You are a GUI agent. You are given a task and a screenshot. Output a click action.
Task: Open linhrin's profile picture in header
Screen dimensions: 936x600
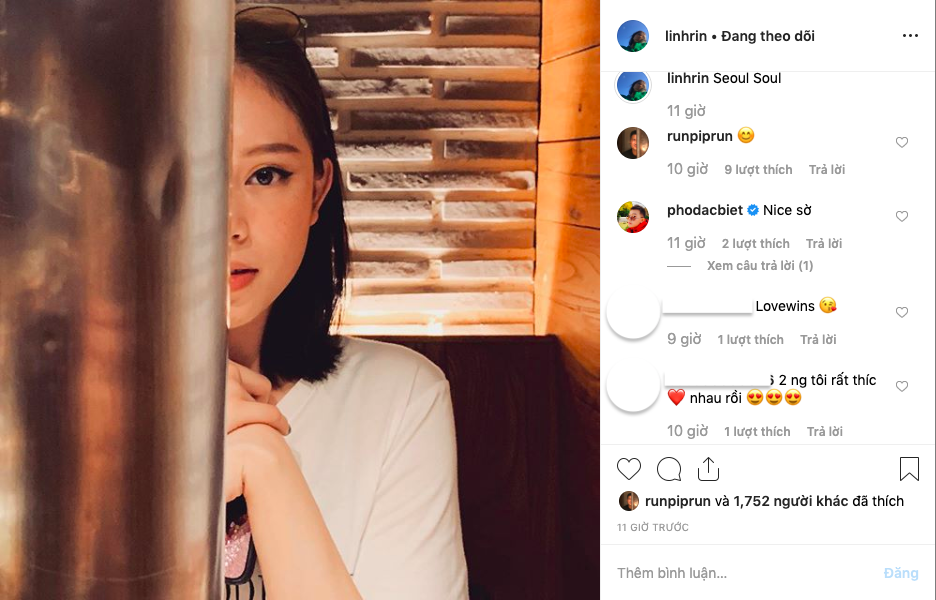coord(633,36)
